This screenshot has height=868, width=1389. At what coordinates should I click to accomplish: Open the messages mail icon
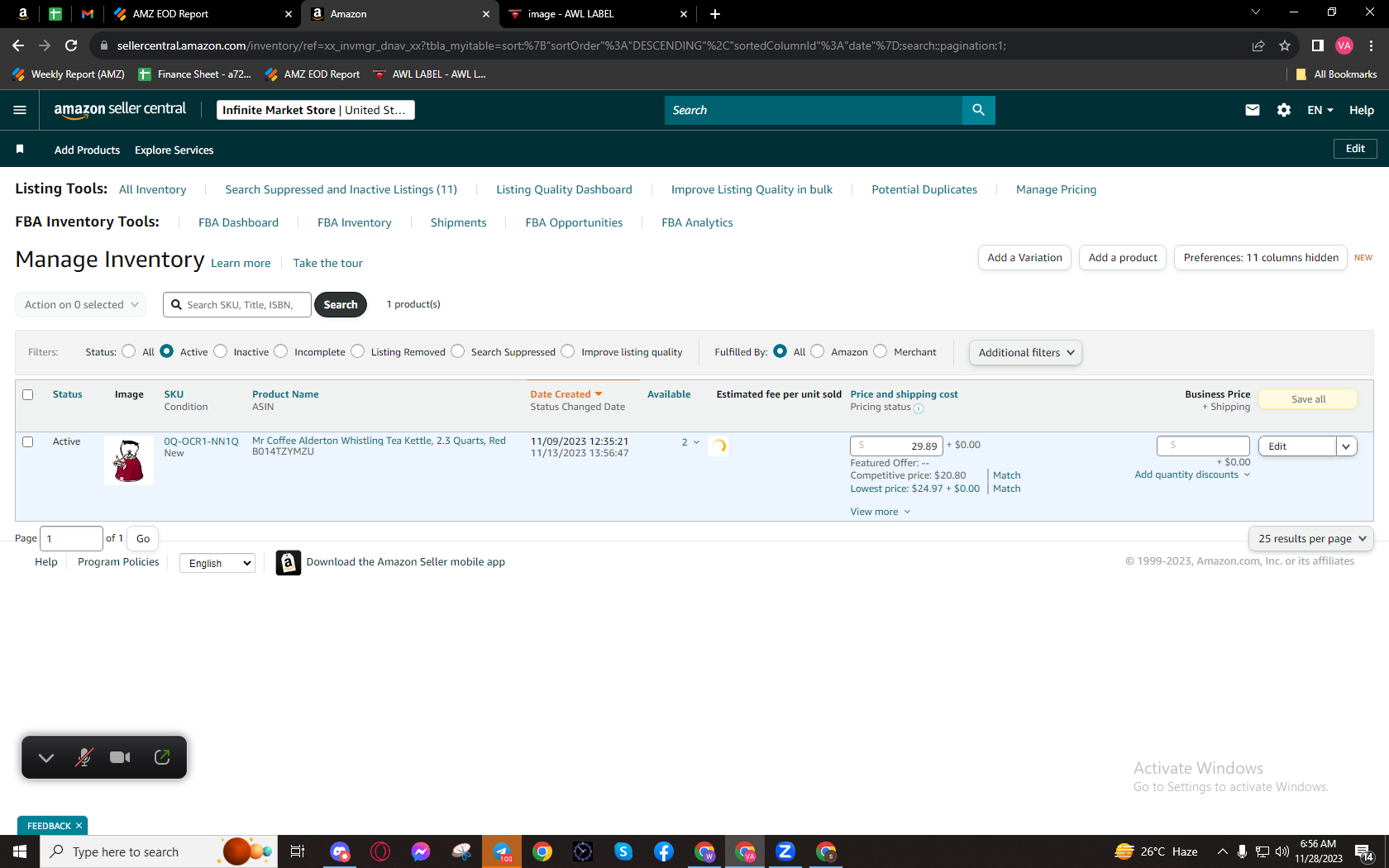pyautogui.click(x=1253, y=110)
